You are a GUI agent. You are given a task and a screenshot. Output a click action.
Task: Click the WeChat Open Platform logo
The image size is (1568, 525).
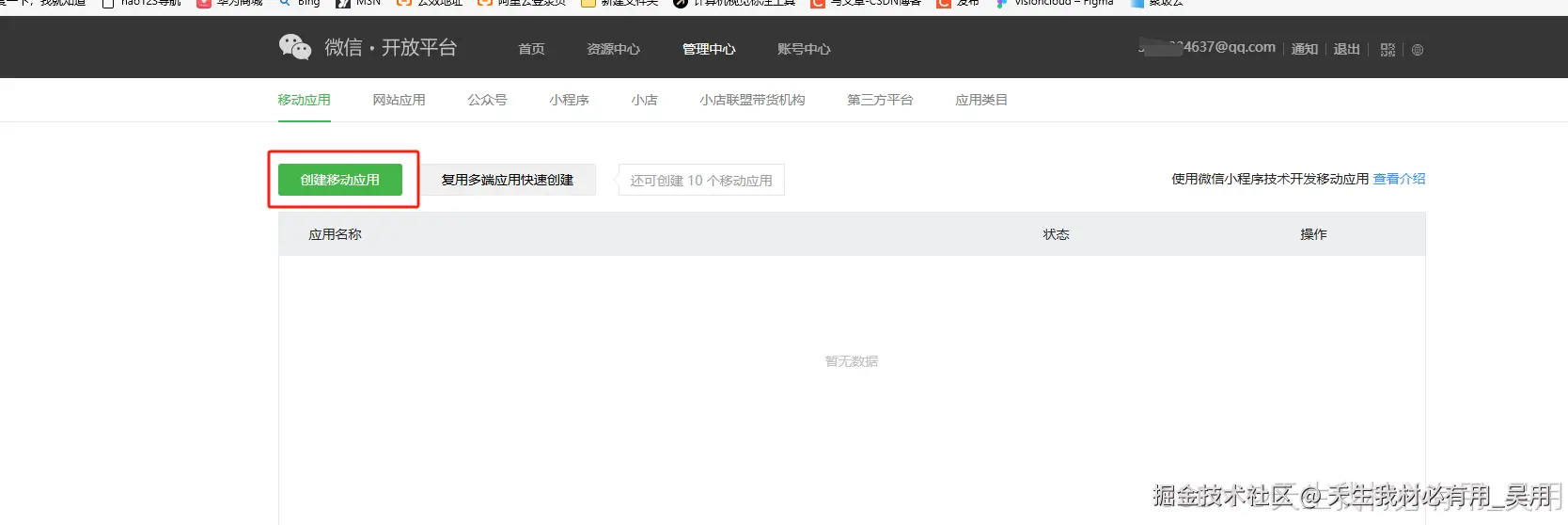pyautogui.click(x=295, y=47)
